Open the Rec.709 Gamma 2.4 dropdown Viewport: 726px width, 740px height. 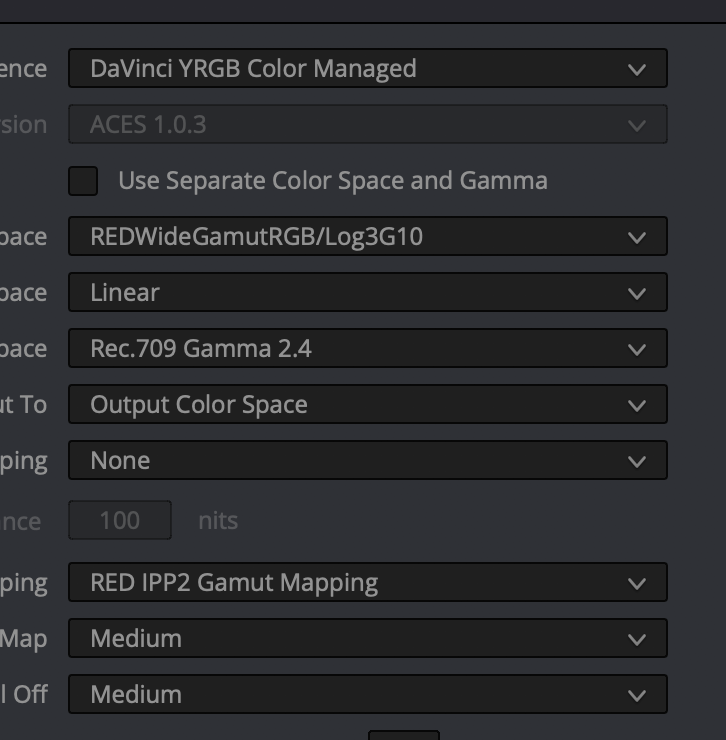click(368, 348)
